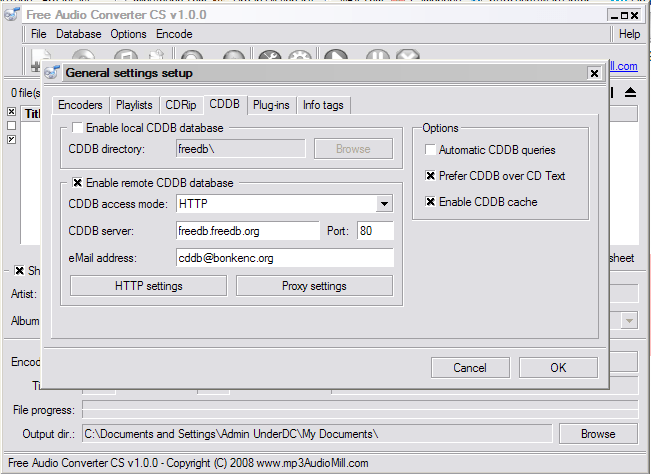Open the File menu
The height and width of the screenshot is (474, 651).
(39, 34)
